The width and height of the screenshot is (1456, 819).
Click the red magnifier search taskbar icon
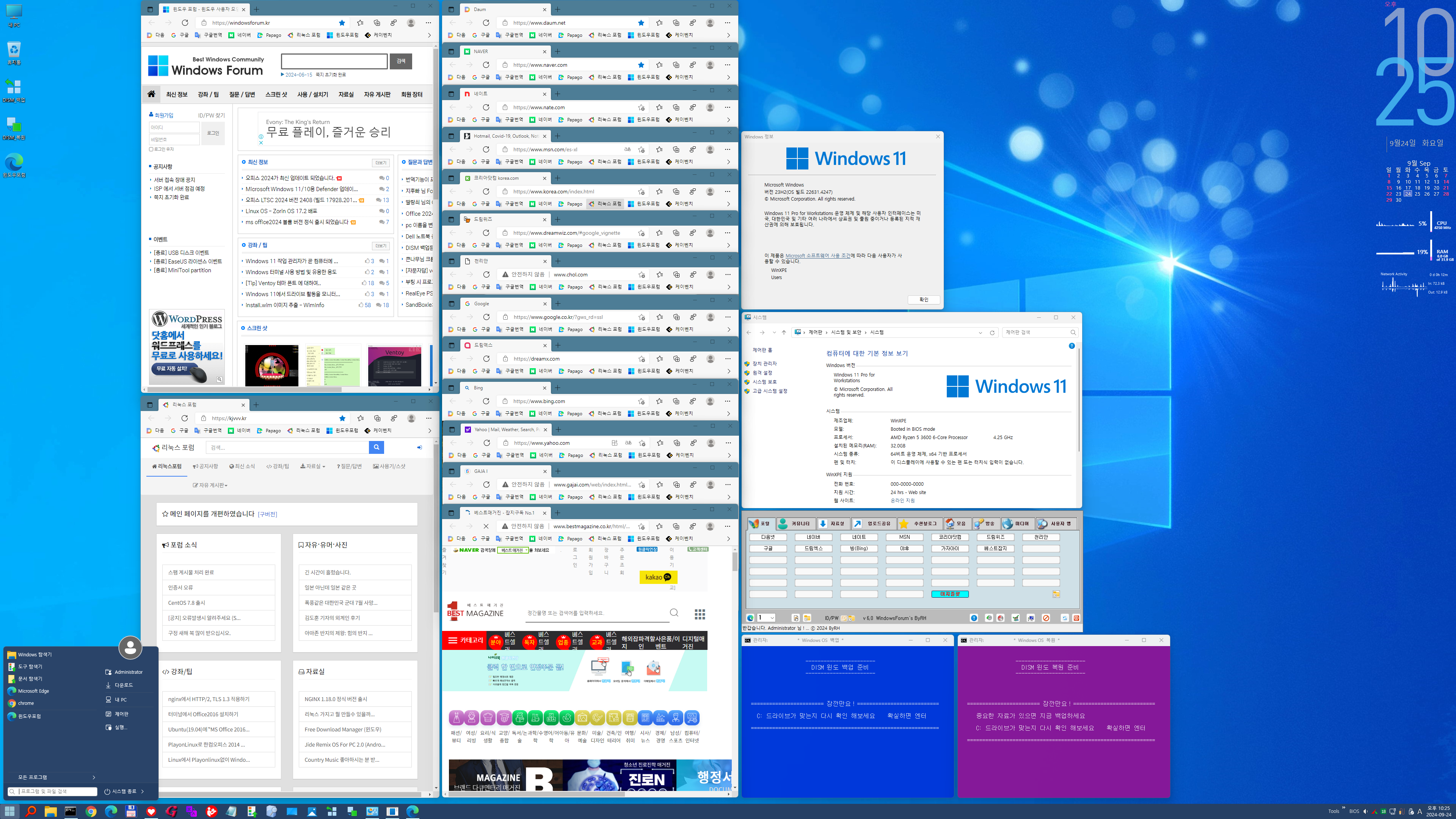30,811
